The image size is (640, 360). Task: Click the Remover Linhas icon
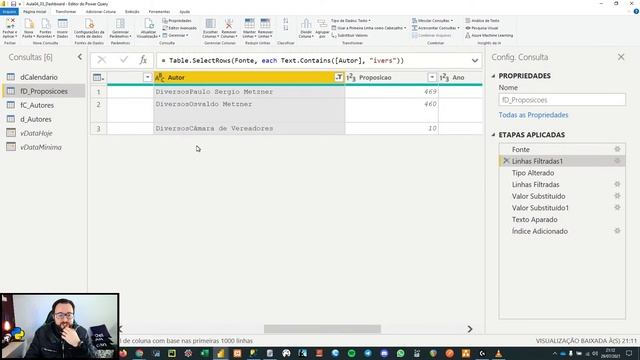(265, 24)
